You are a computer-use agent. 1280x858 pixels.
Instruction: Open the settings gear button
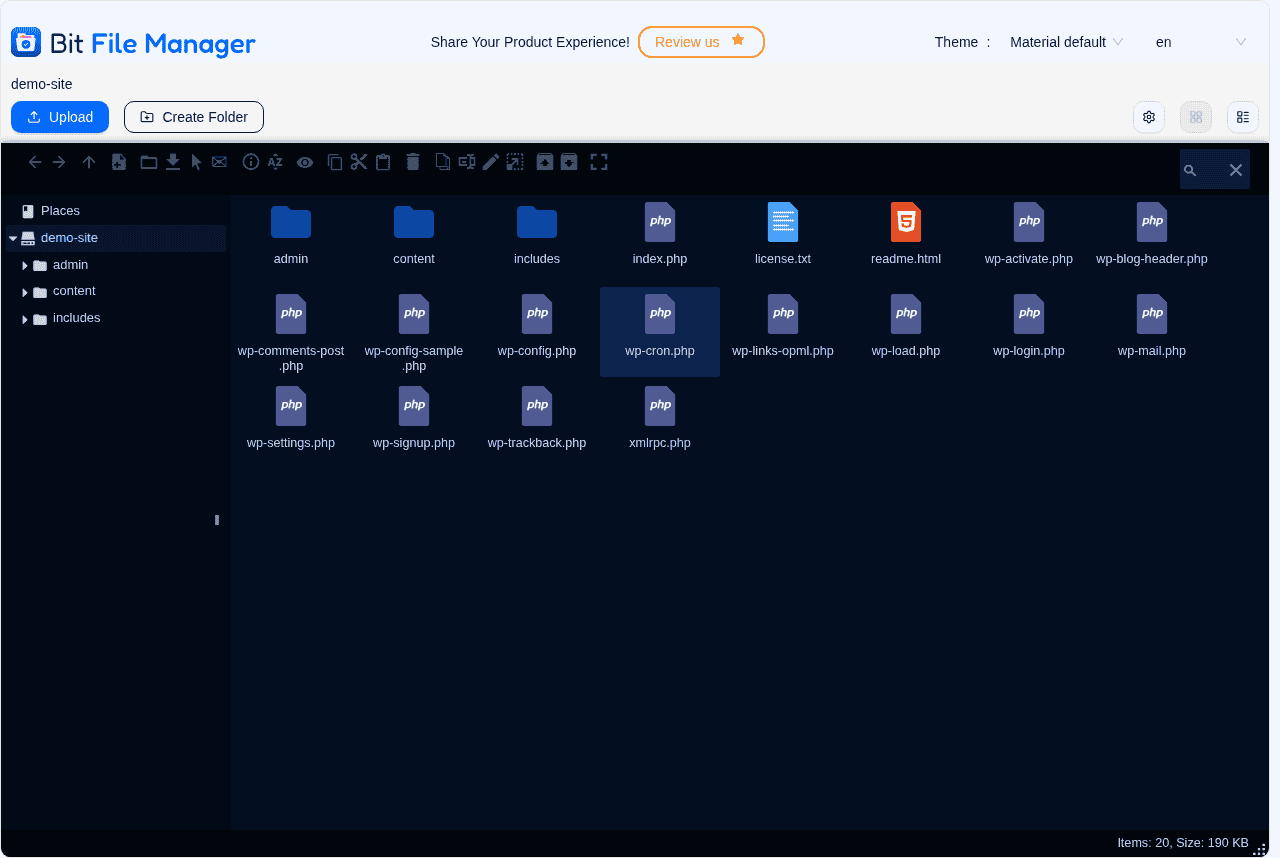(1149, 117)
